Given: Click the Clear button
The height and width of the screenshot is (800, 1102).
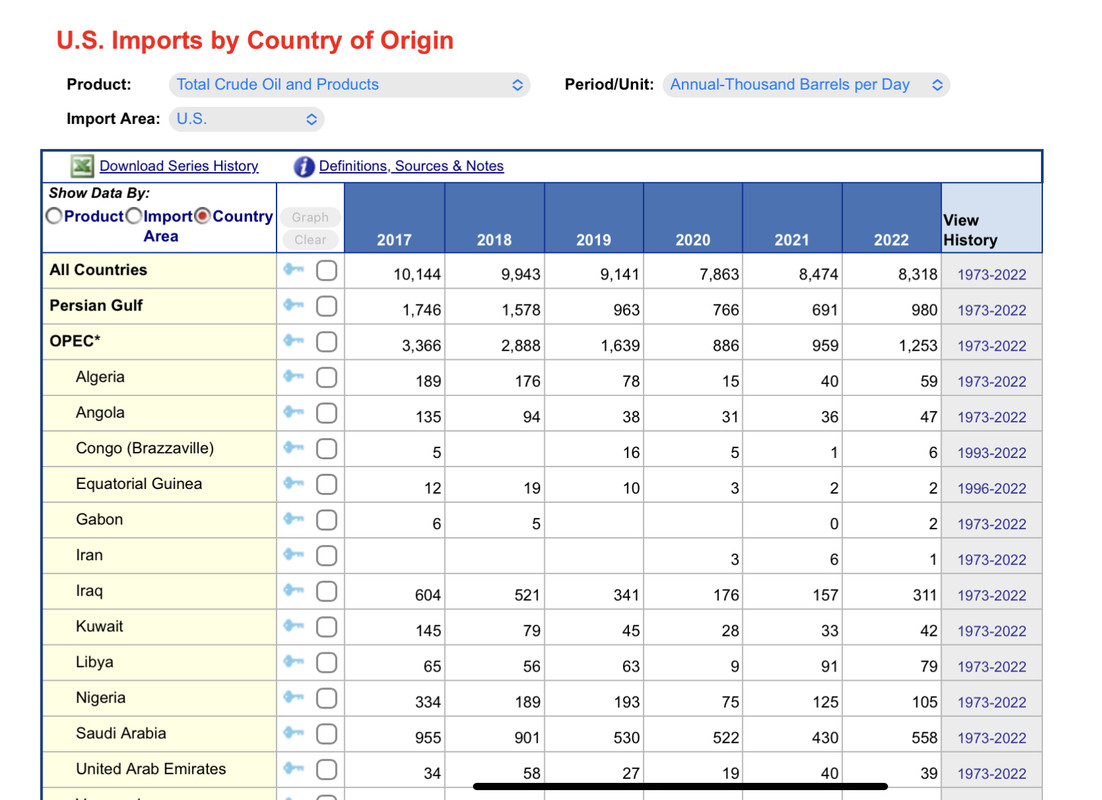Looking at the screenshot, I should pyautogui.click(x=310, y=240).
